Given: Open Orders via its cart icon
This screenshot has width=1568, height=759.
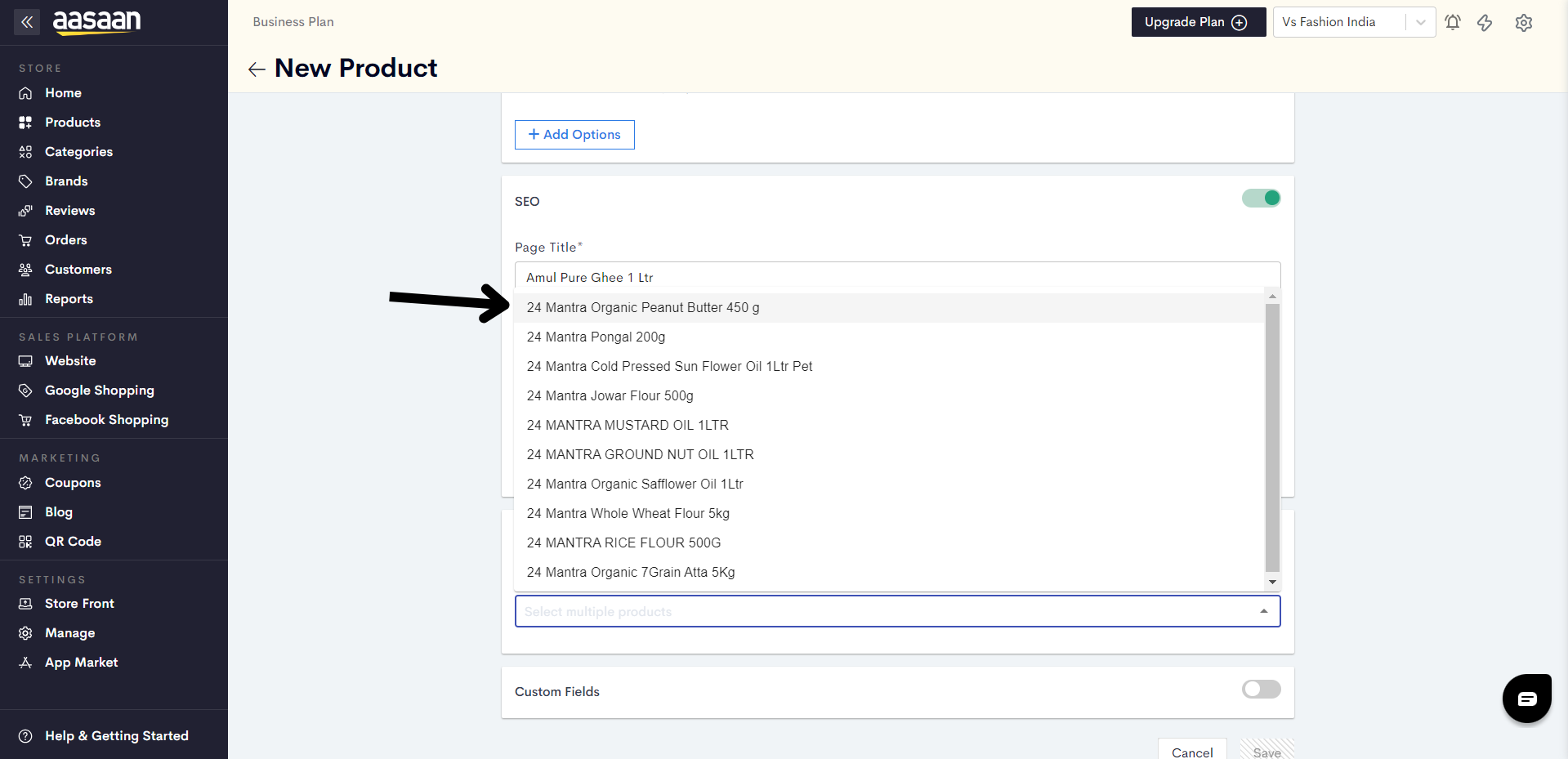Looking at the screenshot, I should click(25, 240).
